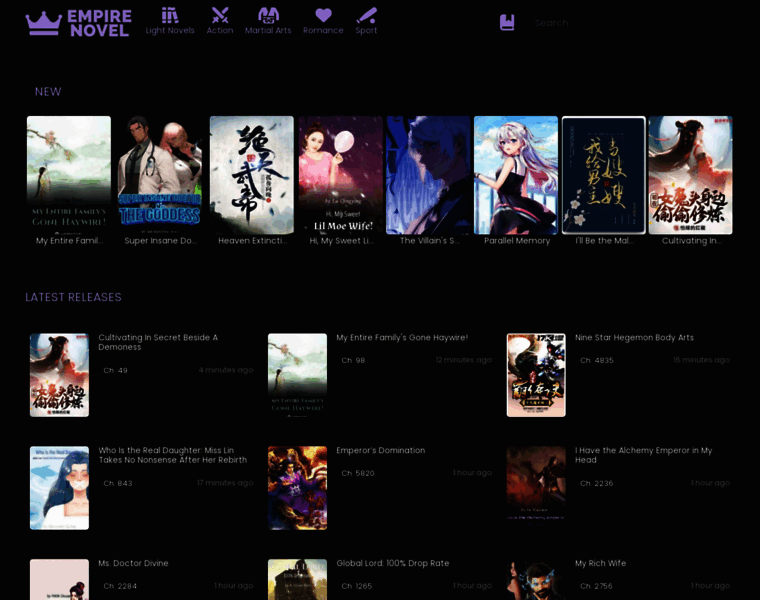Open I'll Be the Mal... cover in New
Screen dimensions: 760x600
pyautogui.click(x=603, y=175)
